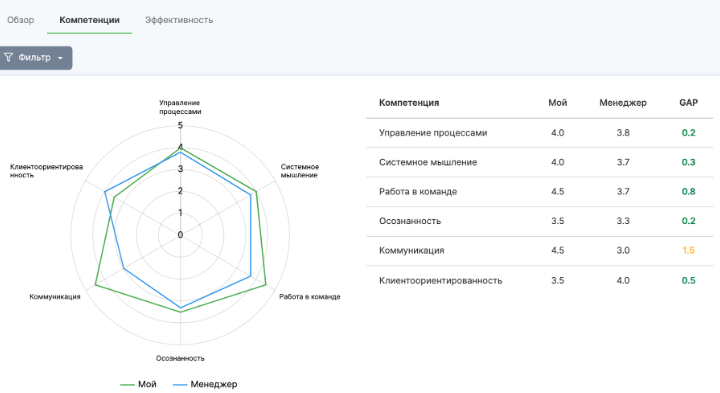Viewport: 720px width, 393px height.
Task: Click the green Мой legend line marker
Action: (127, 384)
